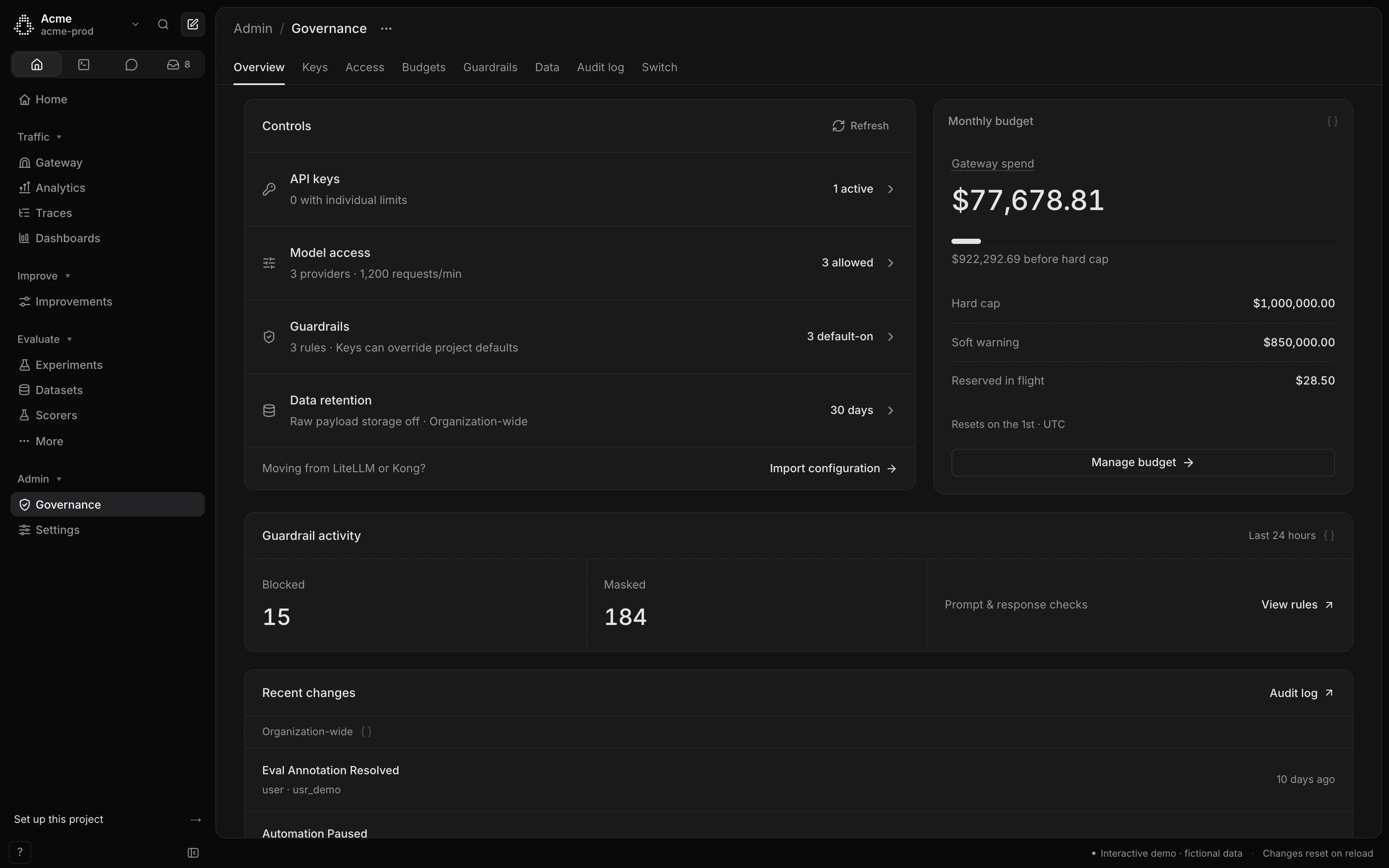Screen dimensions: 1389x868
Task: Click the arrow beside Set up this project
Action: pos(196,819)
